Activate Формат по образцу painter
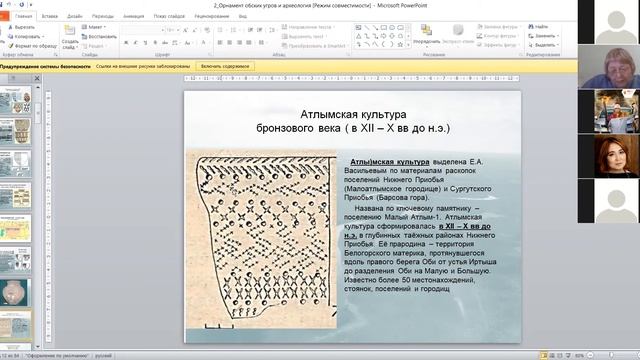This screenshot has width=640, height=360. tap(33, 46)
